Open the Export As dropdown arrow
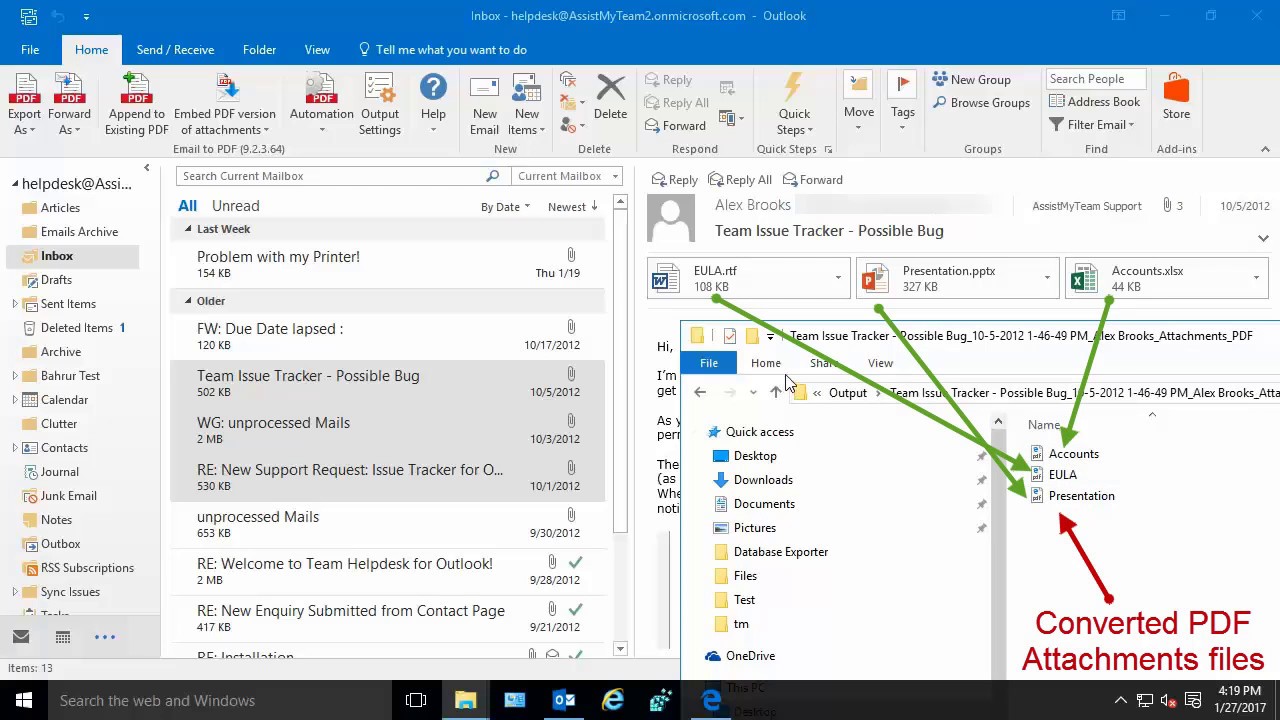The height and width of the screenshot is (720, 1280). point(32,131)
